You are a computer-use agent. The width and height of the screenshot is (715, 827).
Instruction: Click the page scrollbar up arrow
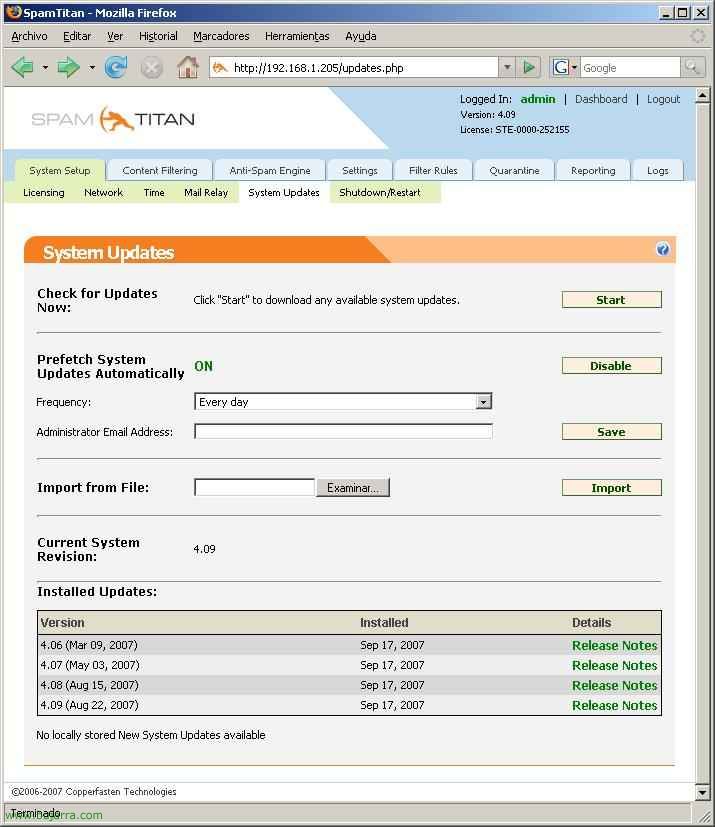(702, 96)
